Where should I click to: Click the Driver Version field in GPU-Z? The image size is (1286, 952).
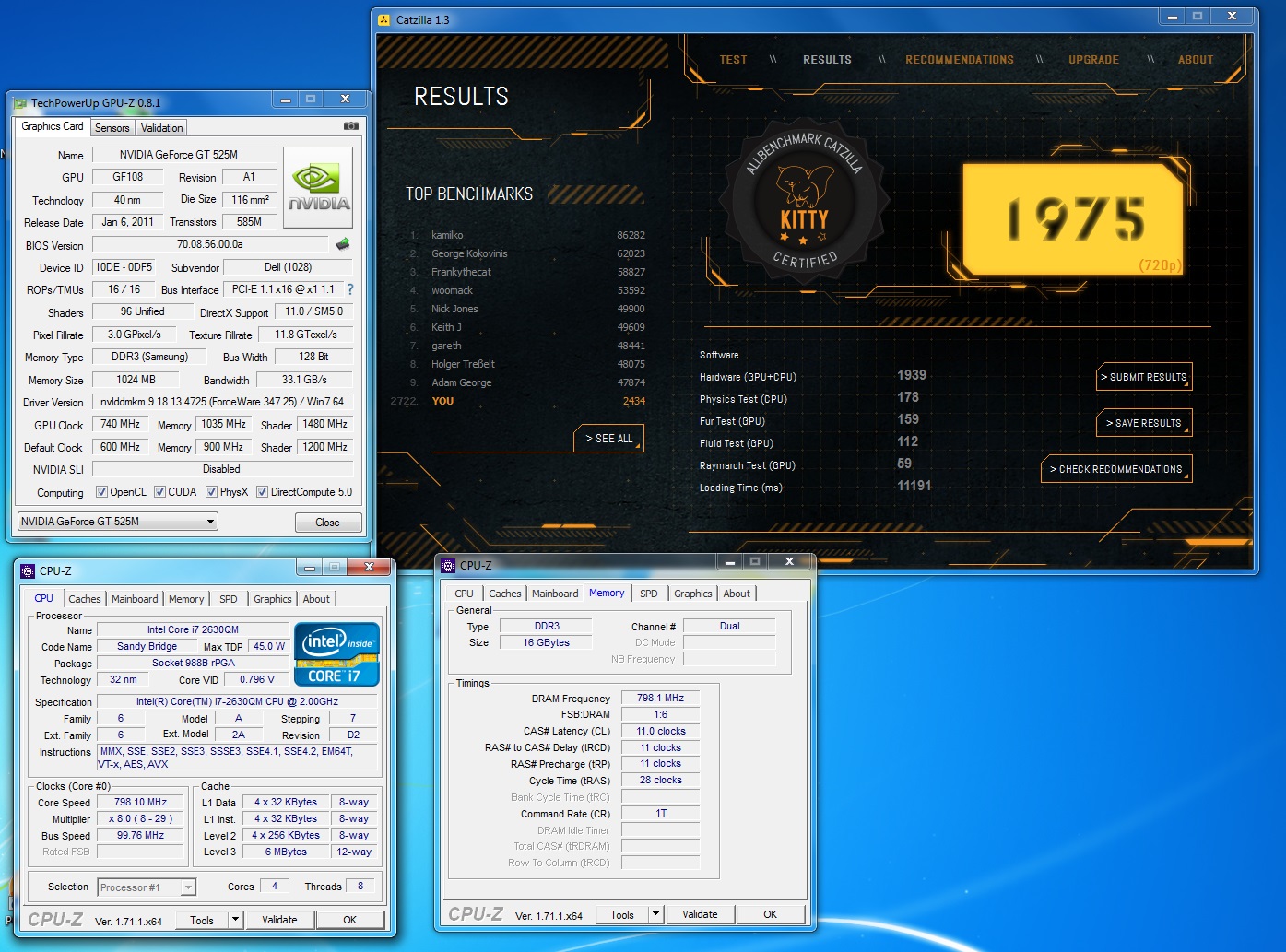coord(222,402)
